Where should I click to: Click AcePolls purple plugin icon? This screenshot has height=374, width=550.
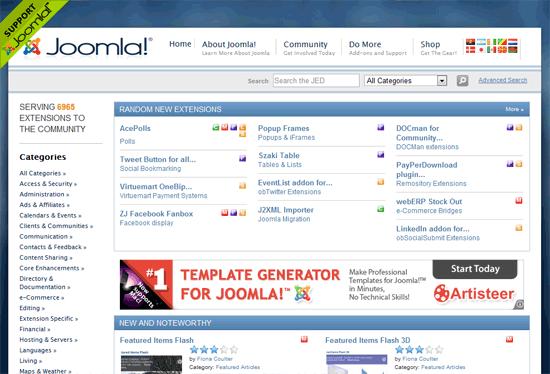(x=234, y=127)
